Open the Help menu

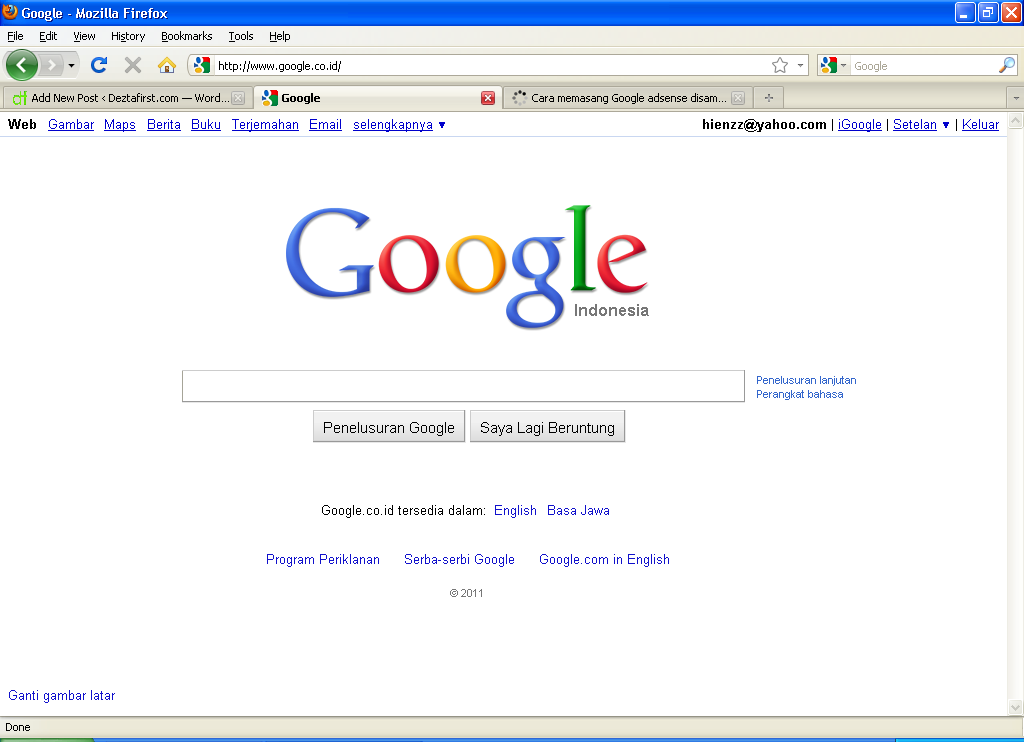click(280, 36)
